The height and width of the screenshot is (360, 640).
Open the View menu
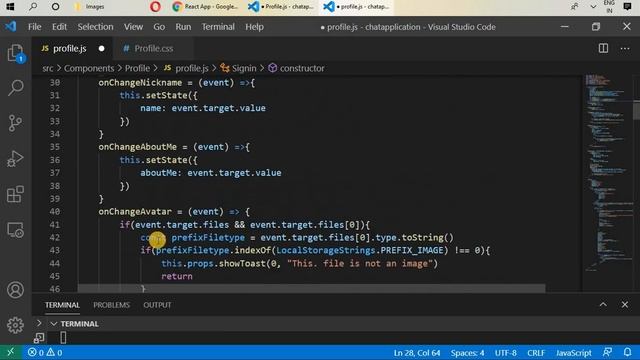click(x=133, y=27)
